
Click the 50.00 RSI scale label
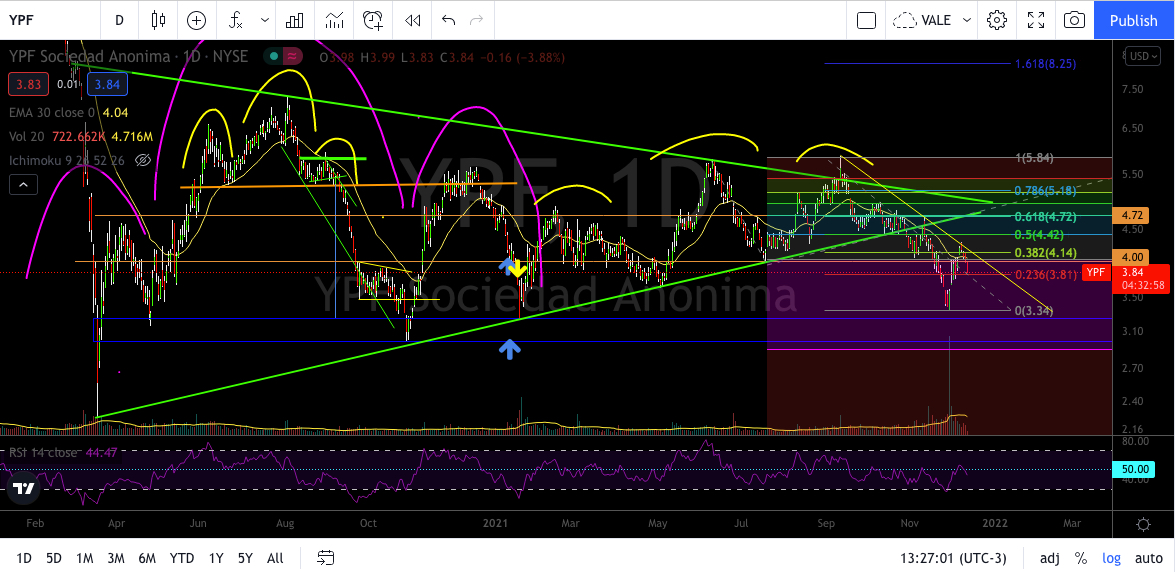click(1132, 469)
